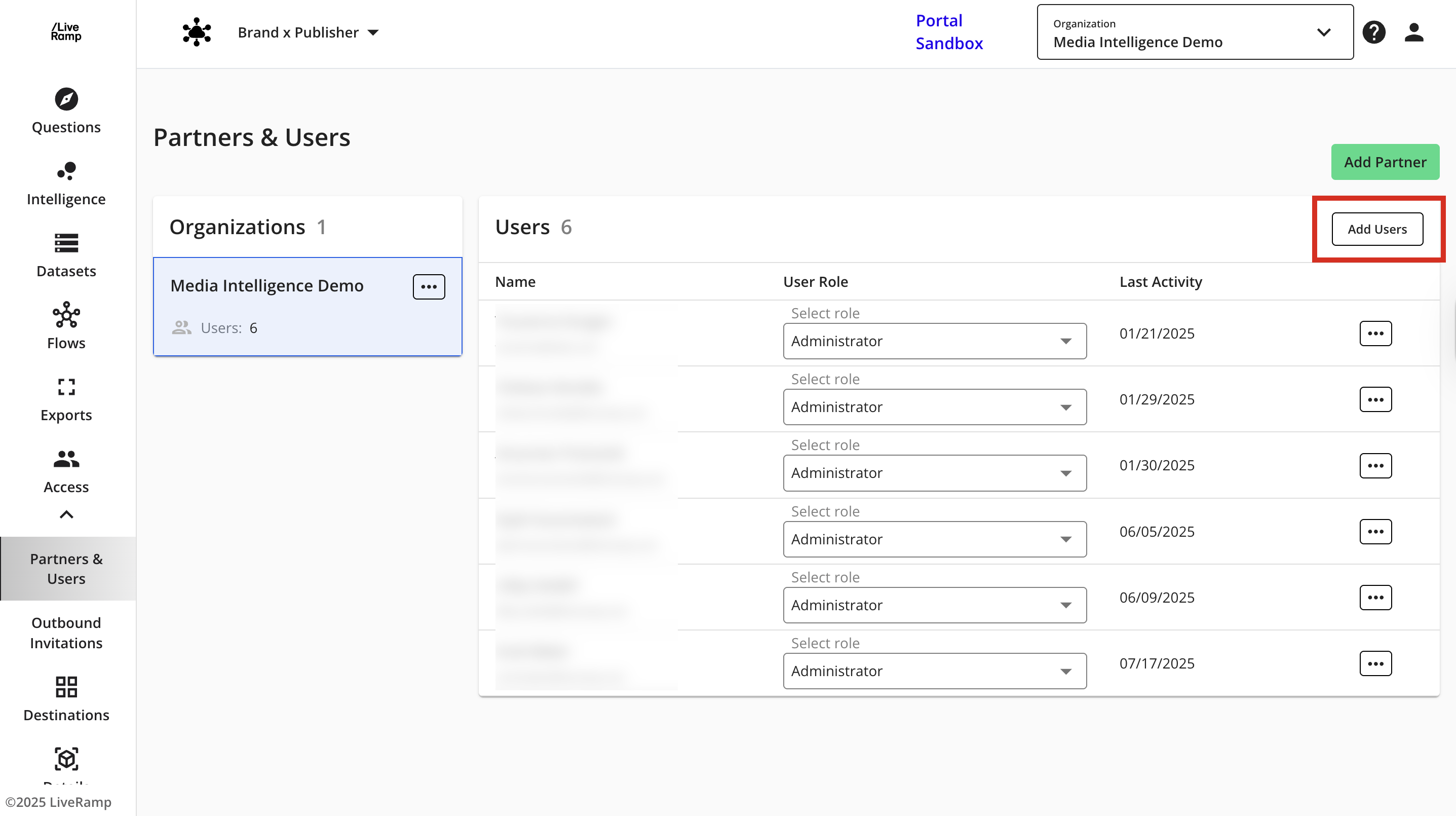Open the Flows icon in sidebar
1456x816 pixels.
click(66, 315)
